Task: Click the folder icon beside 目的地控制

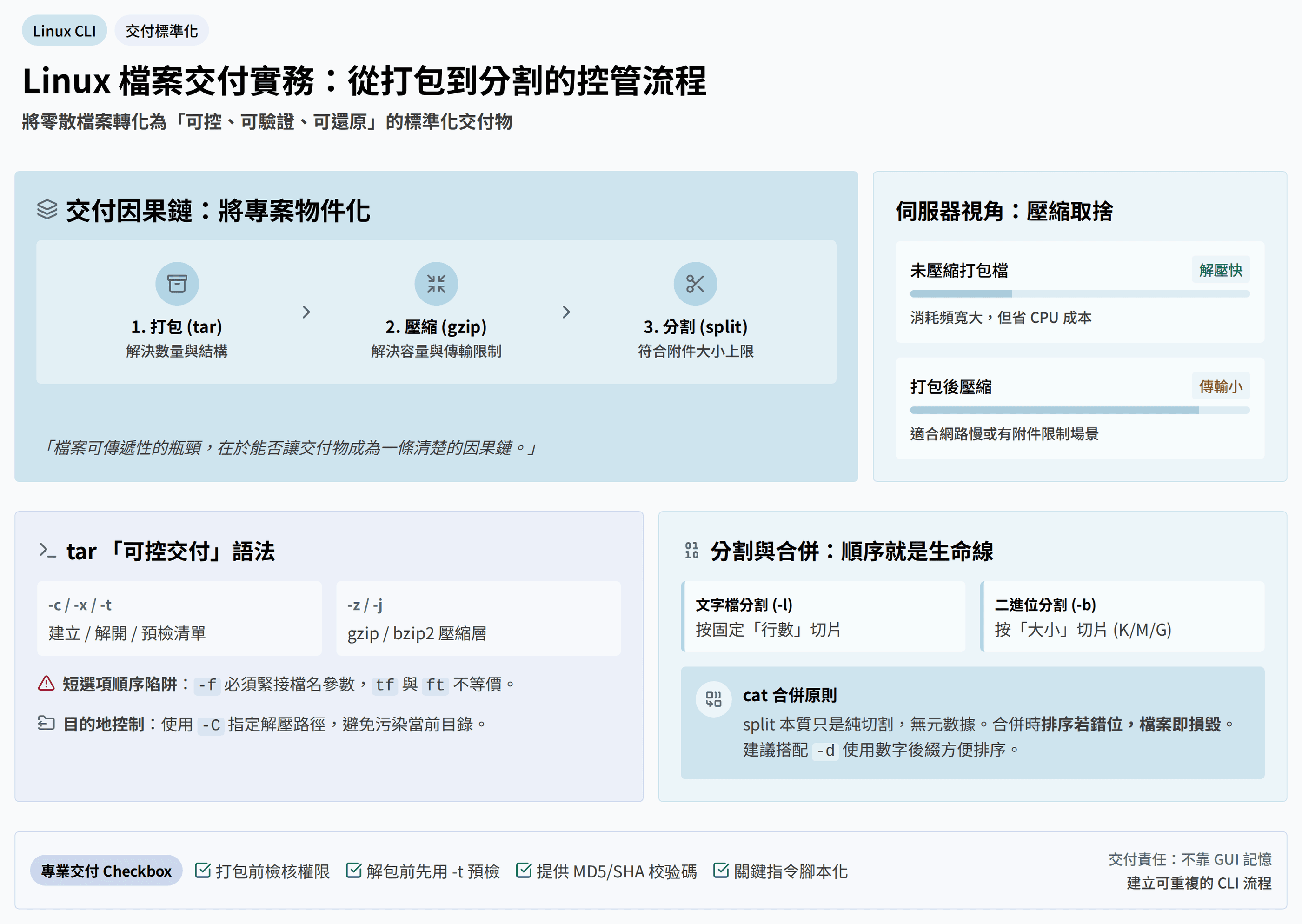Action: coord(46,723)
